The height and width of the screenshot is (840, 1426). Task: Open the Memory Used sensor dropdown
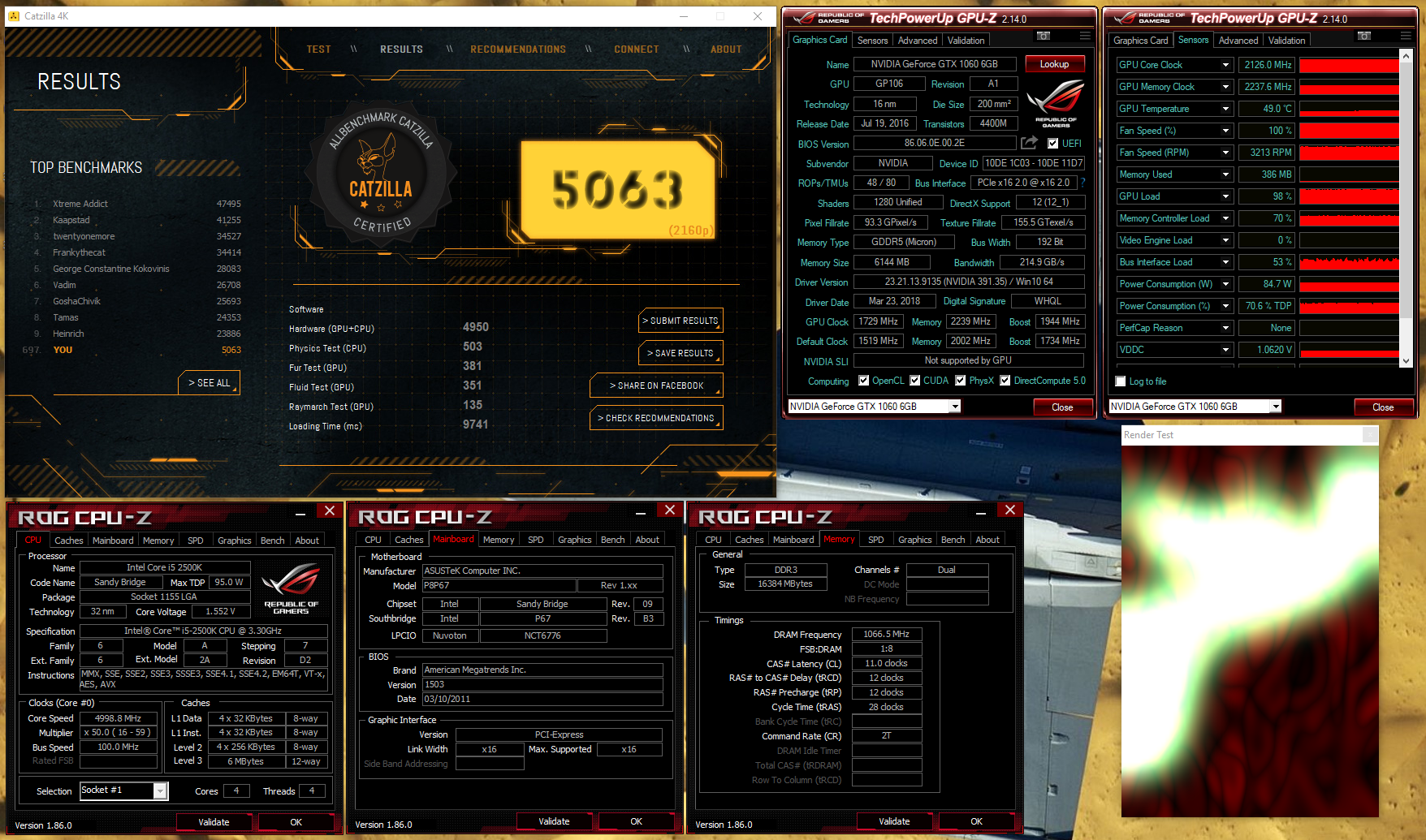coord(1225,174)
